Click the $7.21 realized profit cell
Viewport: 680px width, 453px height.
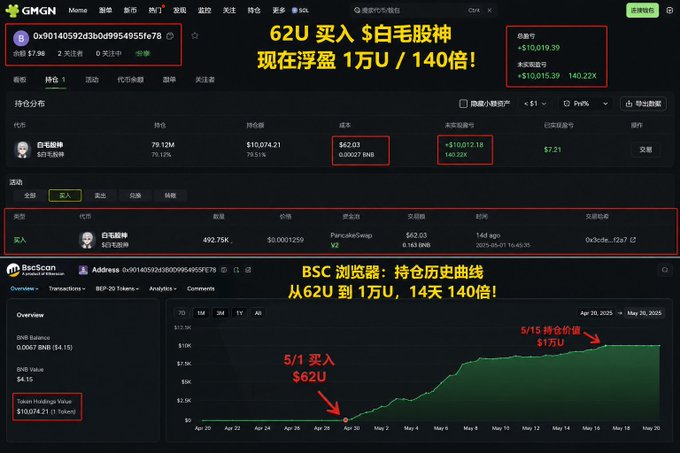[552, 150]
